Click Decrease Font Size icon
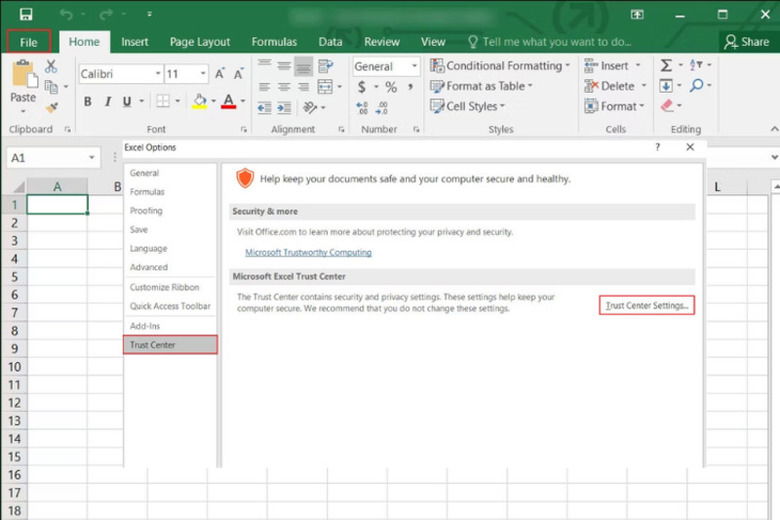Viewport: 780px width, 520px height. click(238, 74)
